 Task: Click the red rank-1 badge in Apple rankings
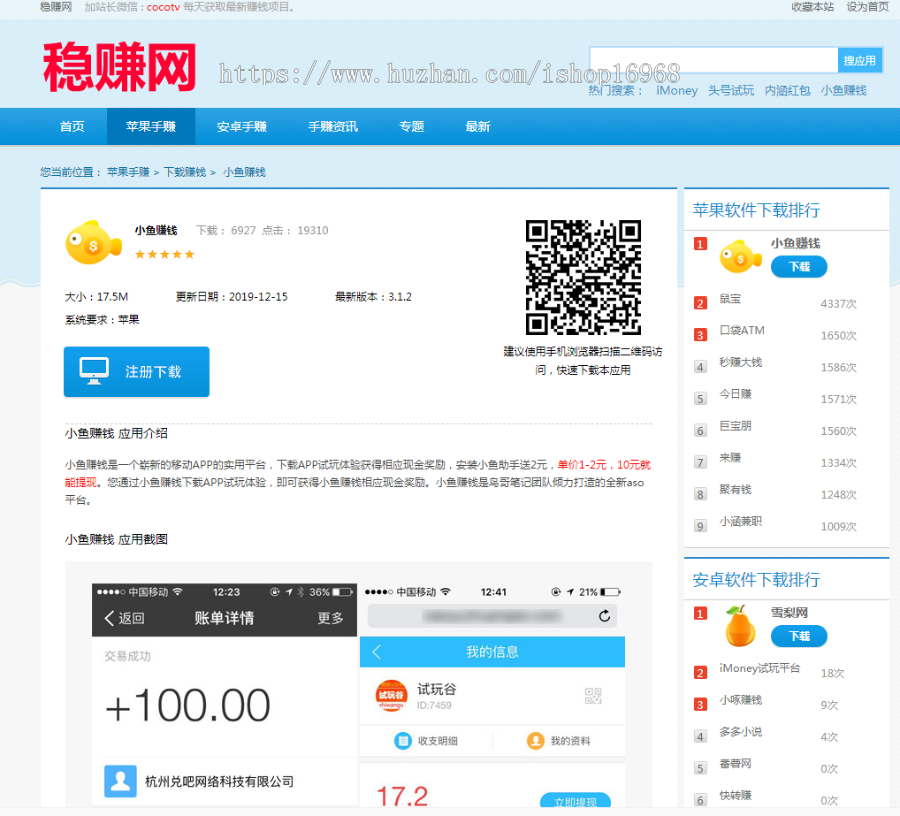pos(699,243)
